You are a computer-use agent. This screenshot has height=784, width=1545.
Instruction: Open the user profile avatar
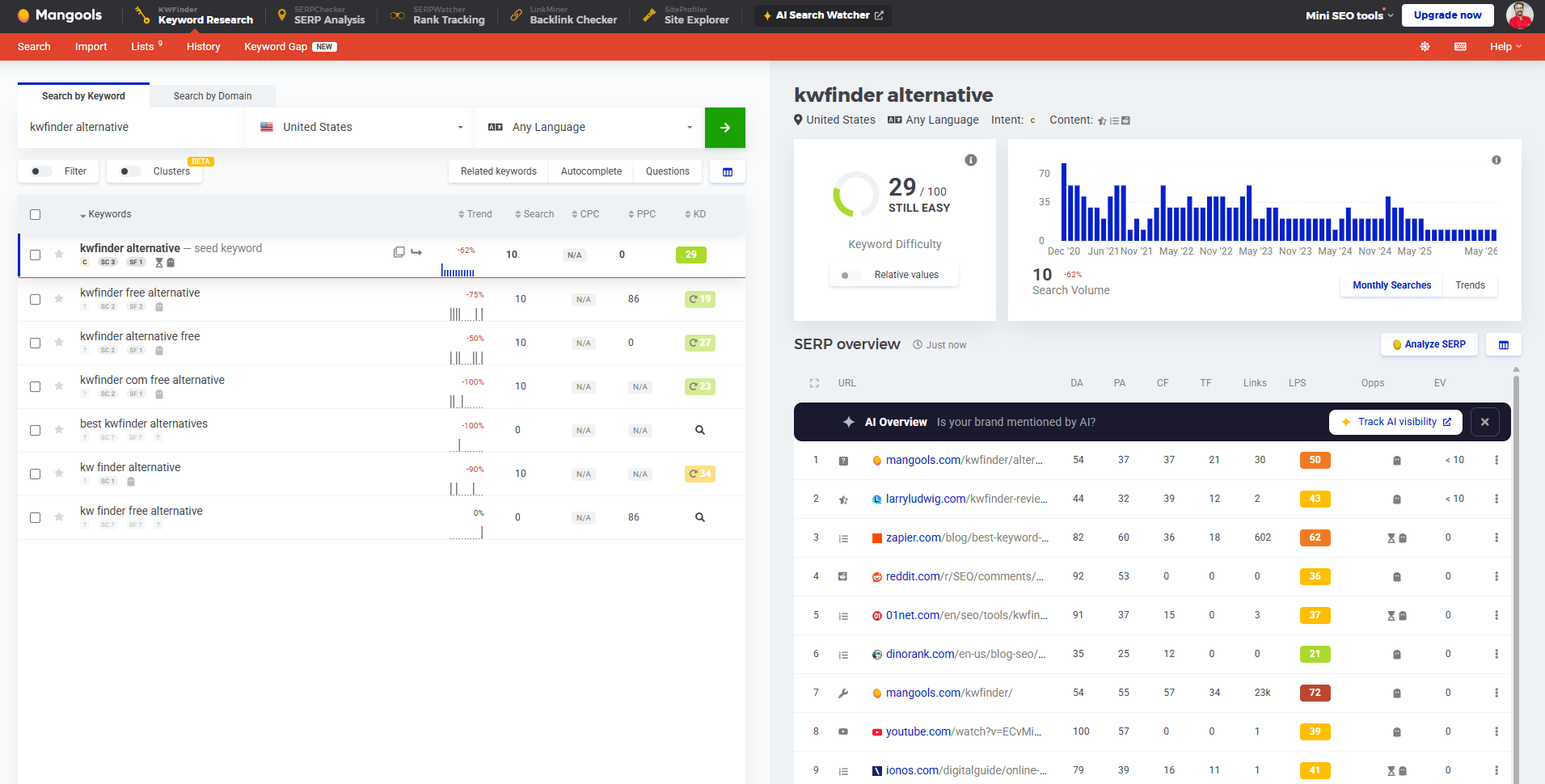[1520, 15]
